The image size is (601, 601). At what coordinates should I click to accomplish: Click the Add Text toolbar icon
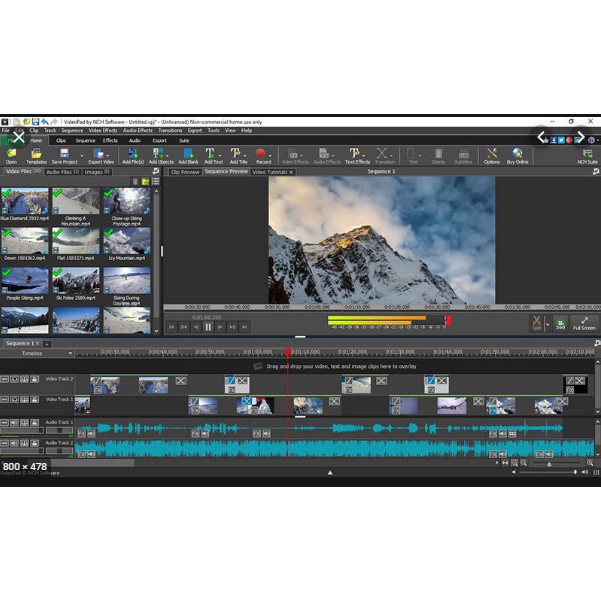click(213, 155)
